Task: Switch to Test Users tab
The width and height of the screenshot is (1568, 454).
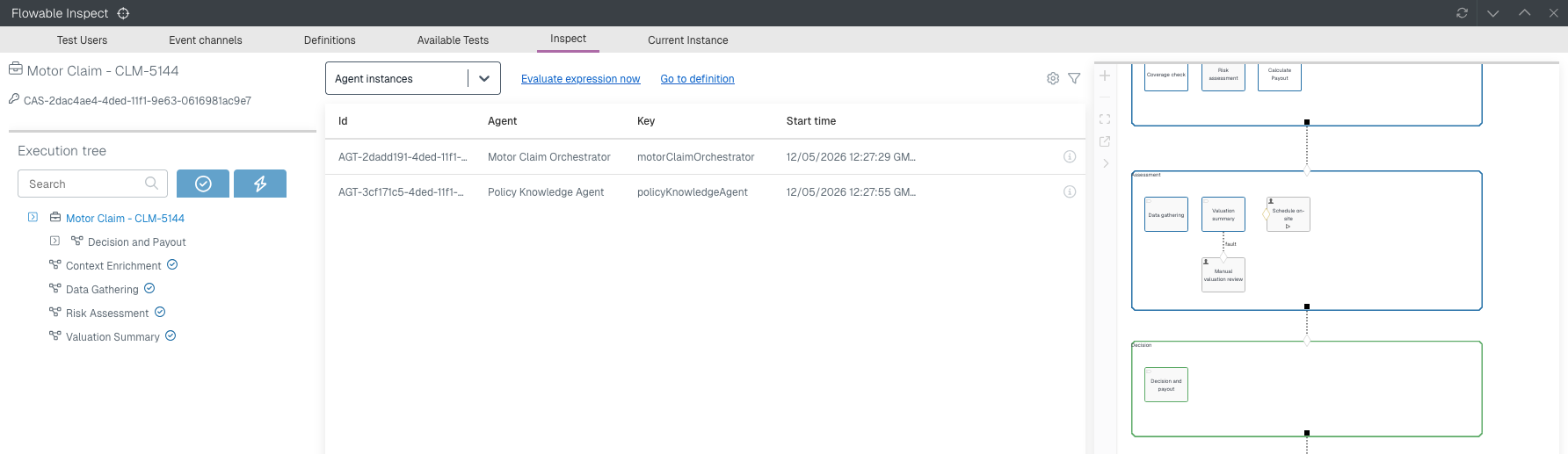Action: 82,40
